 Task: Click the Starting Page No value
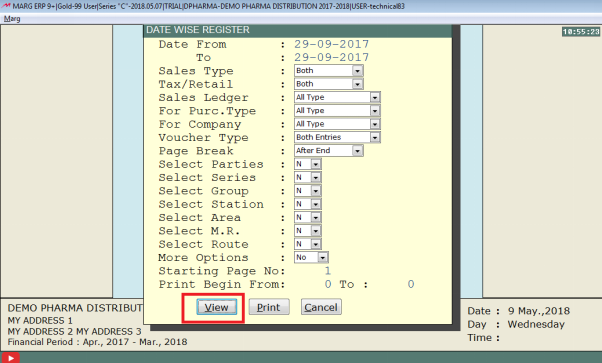click(x=327, y=271)
